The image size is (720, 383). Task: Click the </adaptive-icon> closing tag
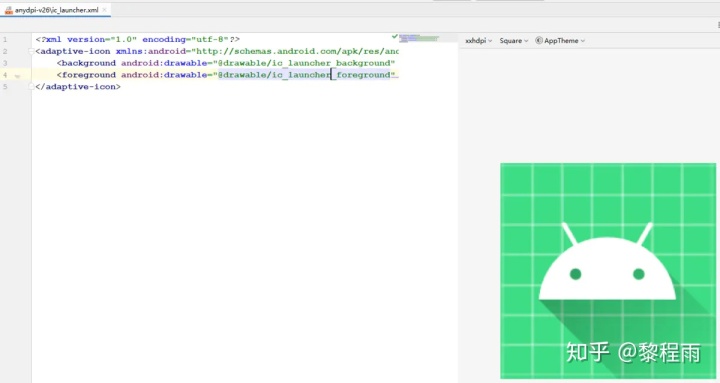pyautogui.click(x=78, y=86)
